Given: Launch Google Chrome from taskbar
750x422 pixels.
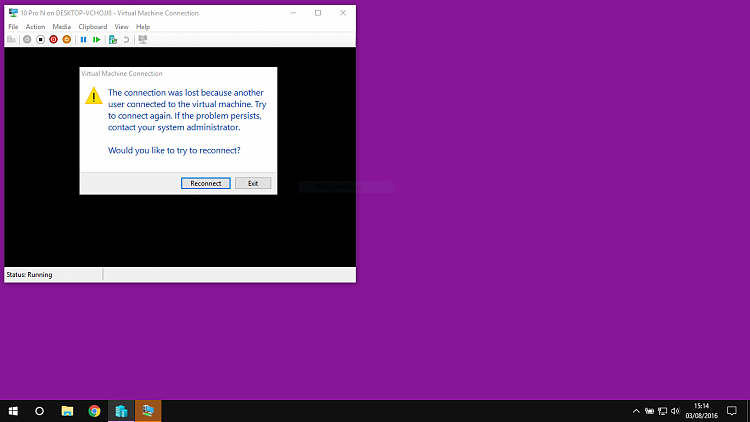Looking at the screenshot, I should [94, 411].
